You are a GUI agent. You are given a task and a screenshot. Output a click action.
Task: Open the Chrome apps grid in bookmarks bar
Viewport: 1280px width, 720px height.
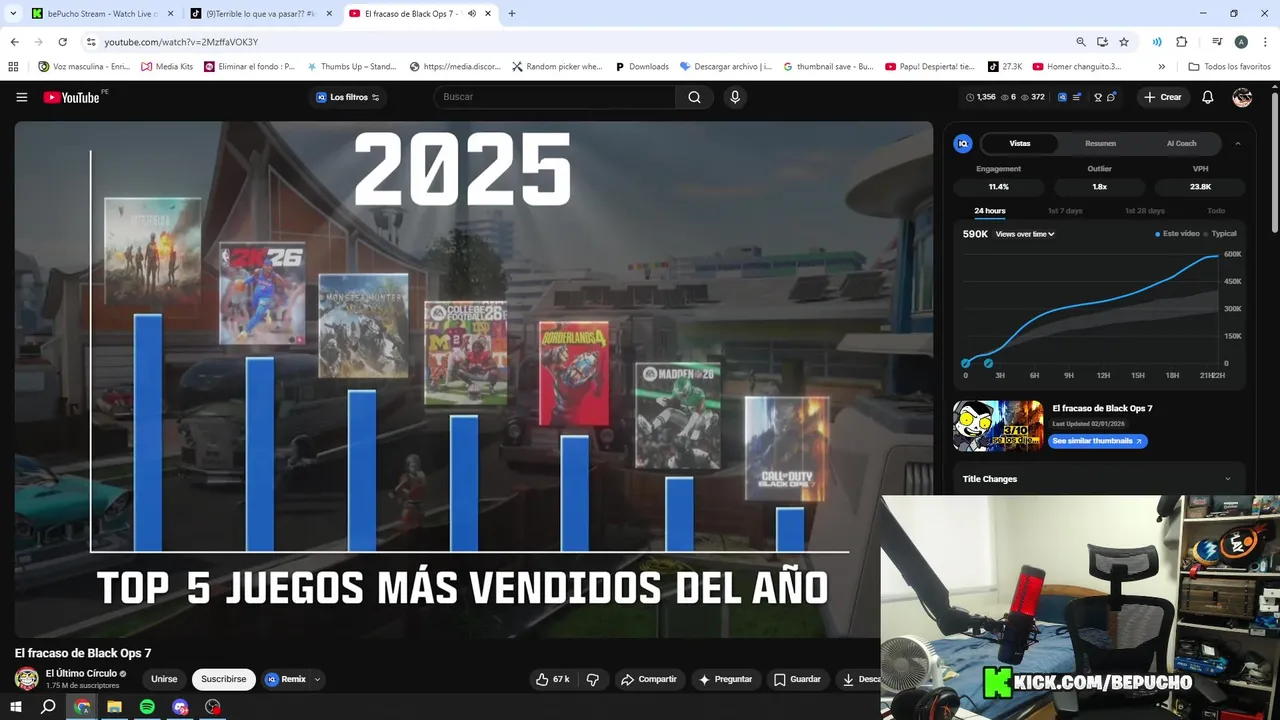pyautogui.click(x=13, y=67)
